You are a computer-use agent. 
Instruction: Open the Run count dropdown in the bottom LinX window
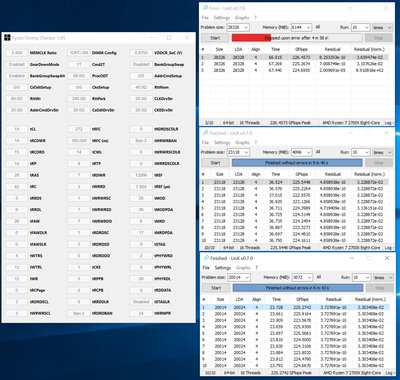[x=361, y=277]
